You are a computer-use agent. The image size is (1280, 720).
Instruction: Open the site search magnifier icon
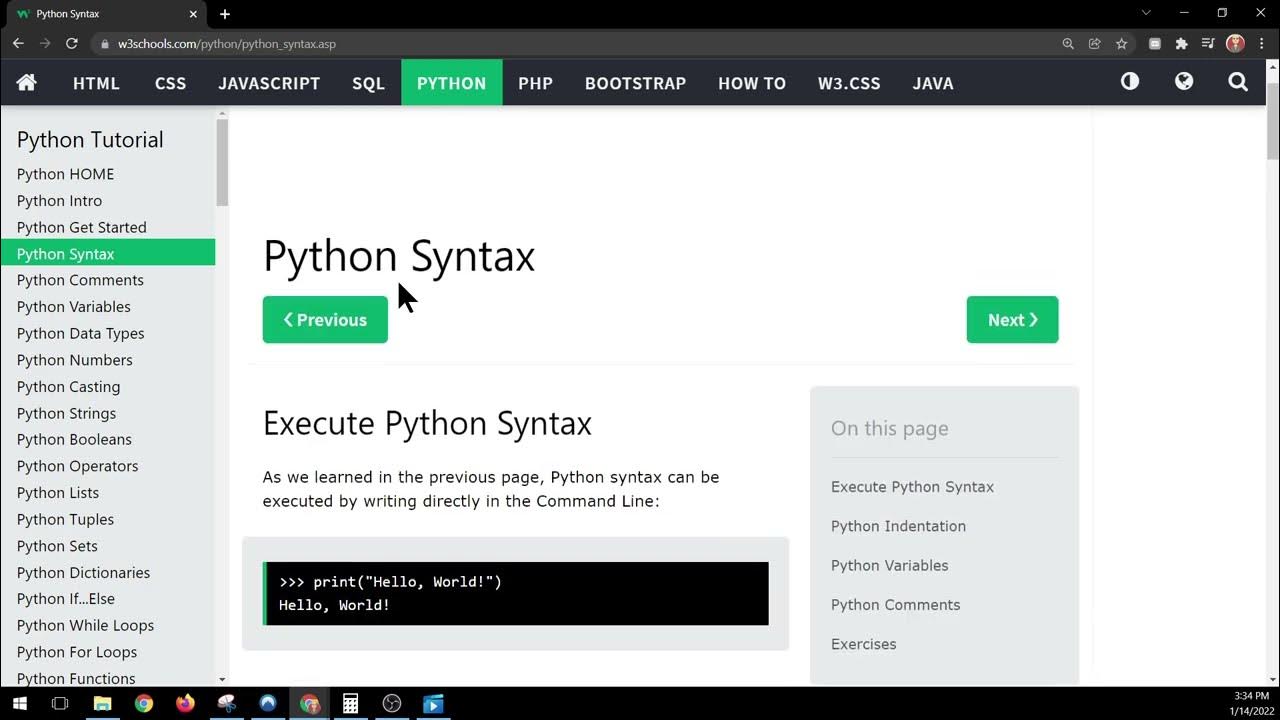click(x=1238, y=82)
